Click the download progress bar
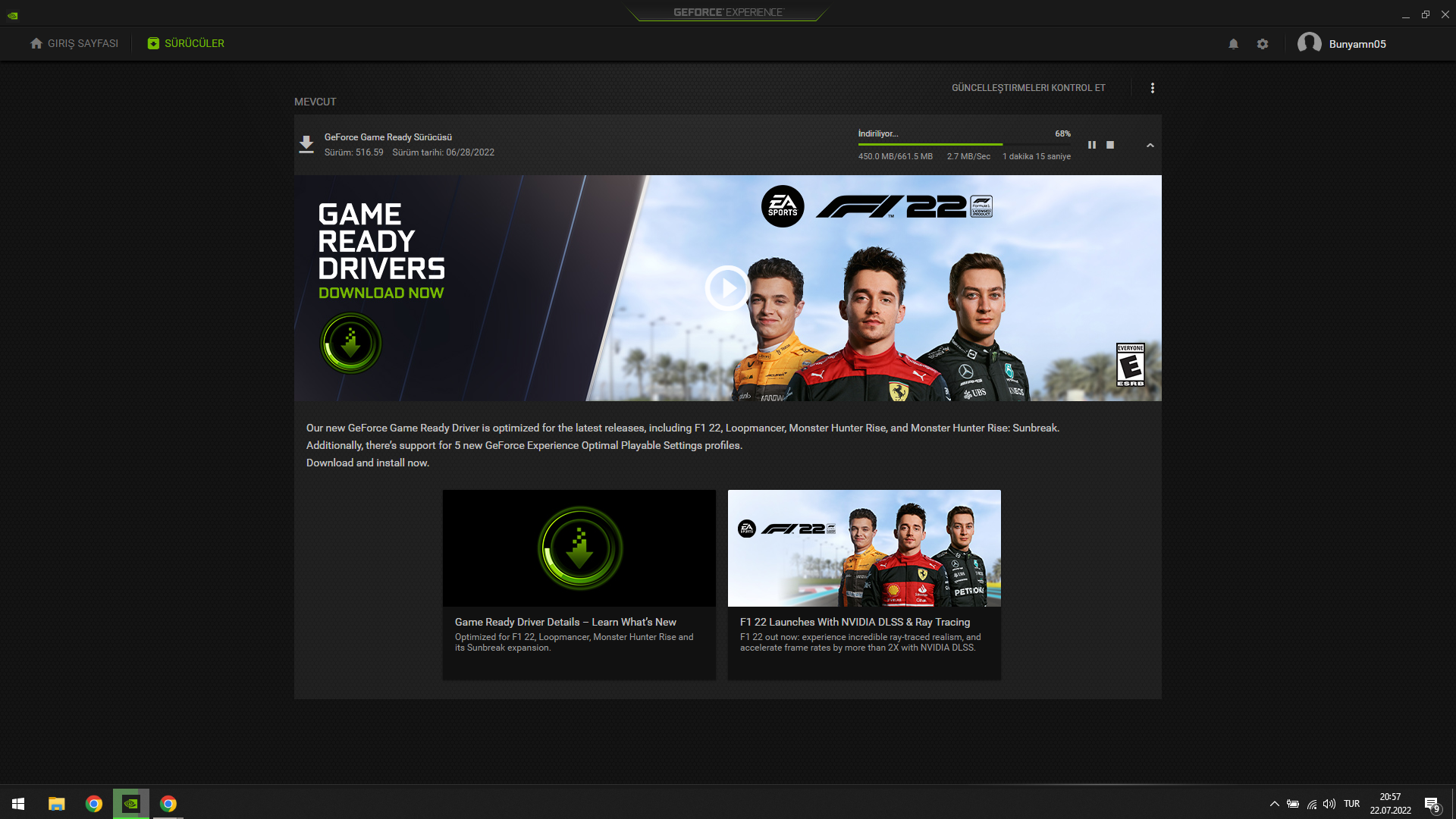The height and width of the screenshot is (819, 1456). pyautogui.click(x=964, y=144)
